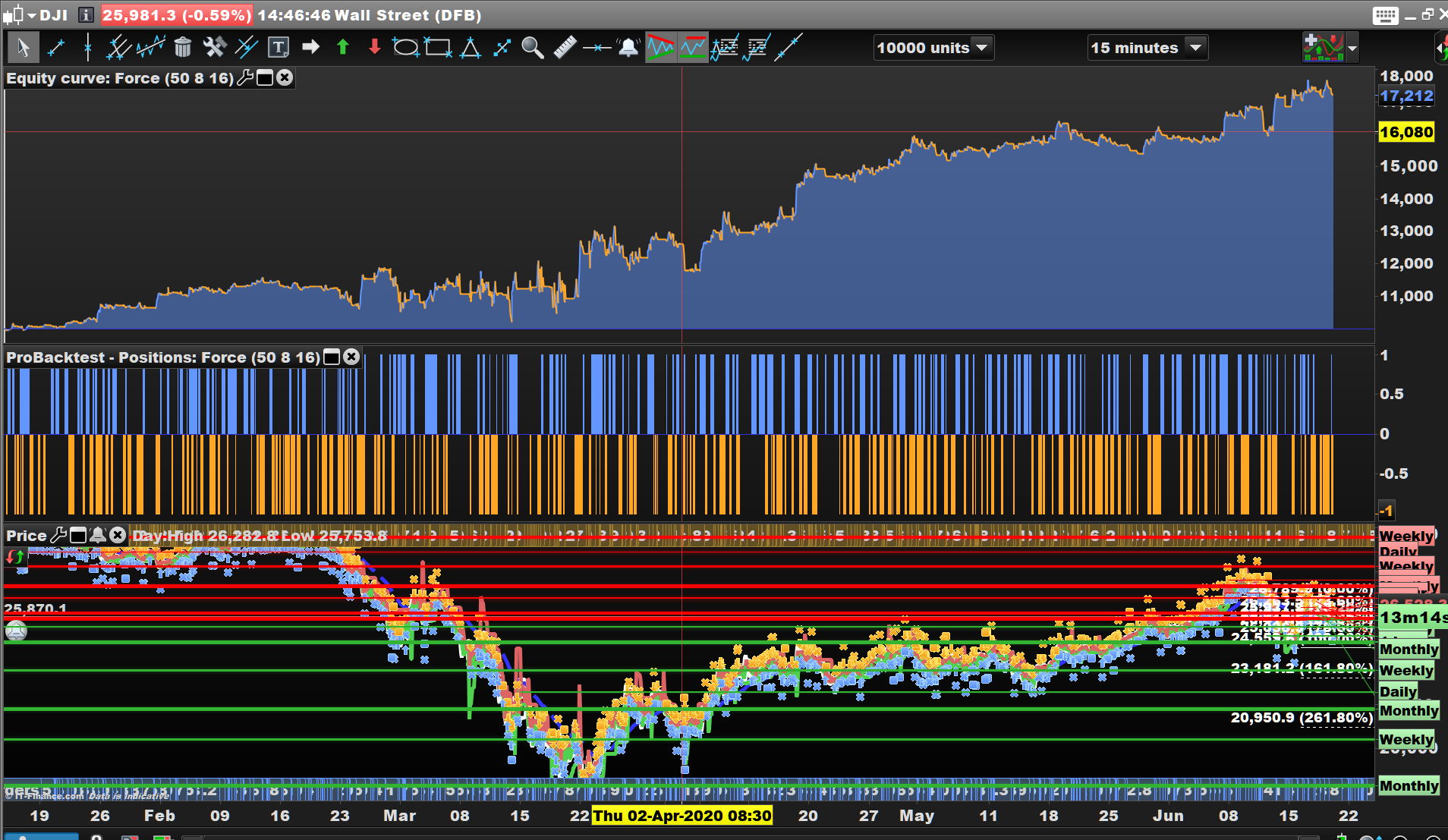
Task: Click the highlighted date Thu 02-Apr-2020 08:30
Action: click(x=682, y=816)
